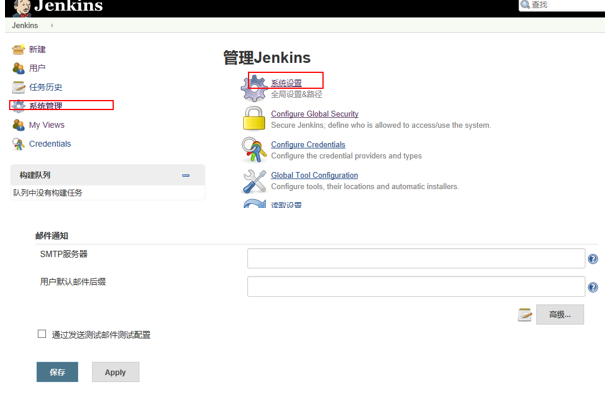Click the Jenkins title text in header

69,6
